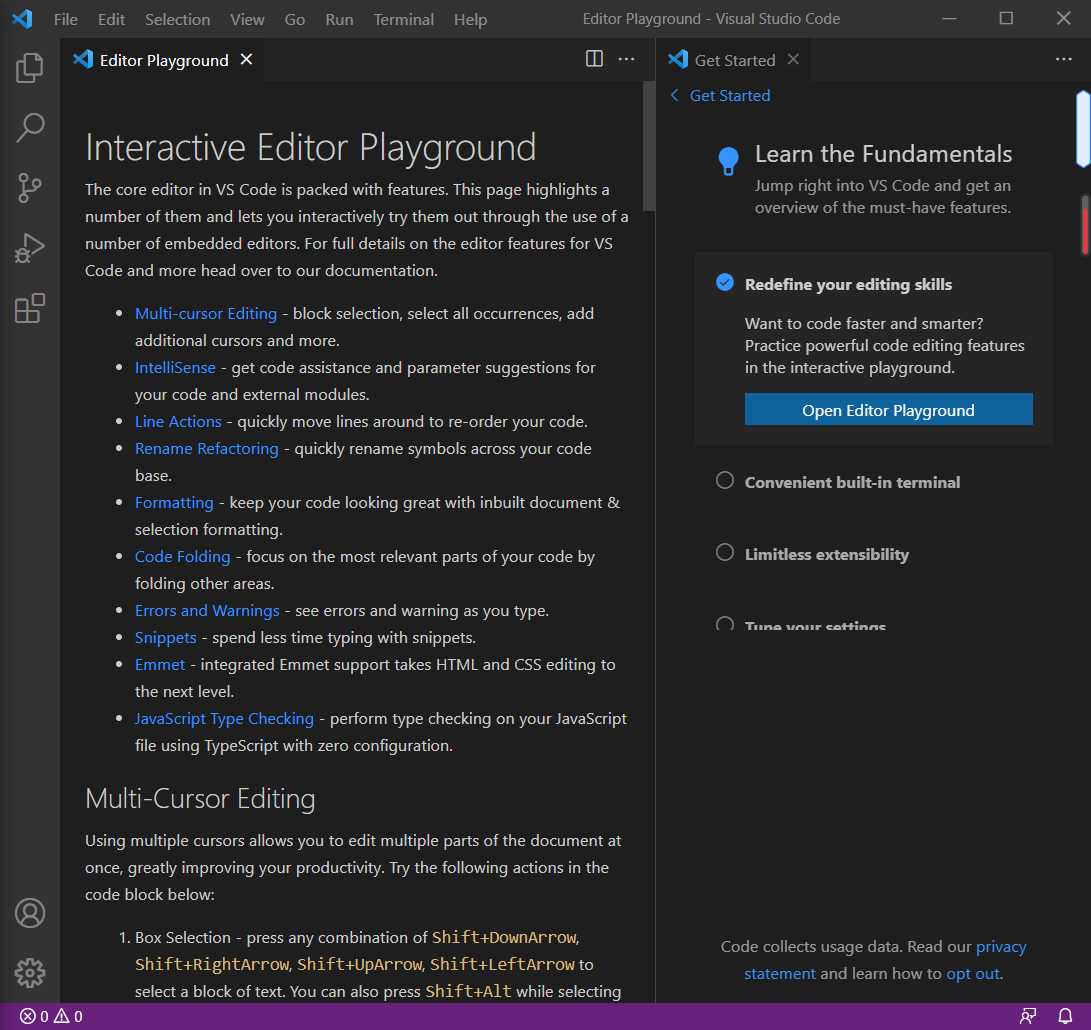Follow the Formatting link
Viewport: 1091px width, 1030px height.
click(x=174, y=502)
